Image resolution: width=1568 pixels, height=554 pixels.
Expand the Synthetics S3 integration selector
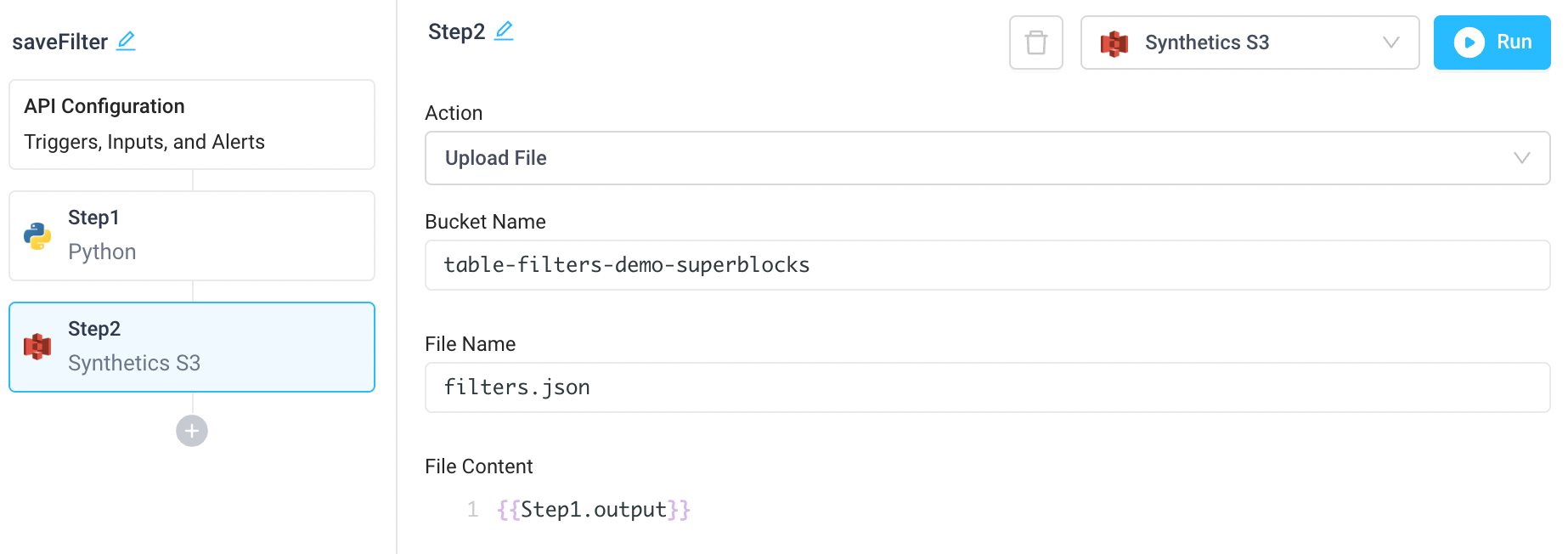point(1390,42)
